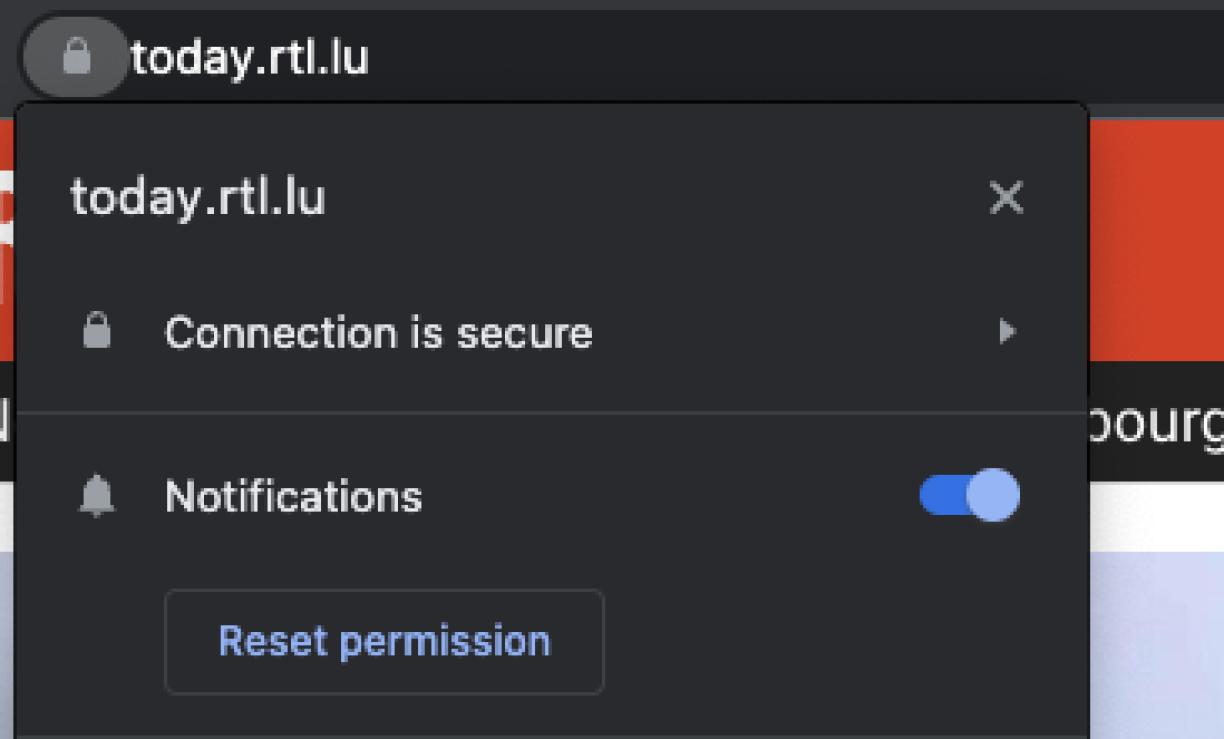Open the Connection is secure entry
This screenshot has height=739, width=1224.
[378, 333]
